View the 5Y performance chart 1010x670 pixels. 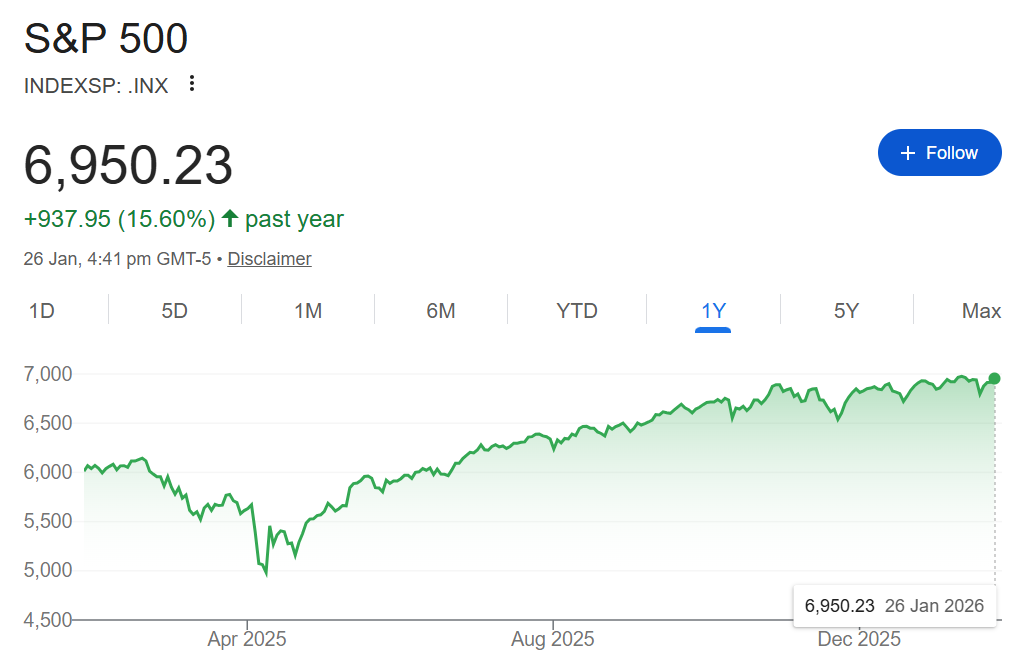847,311
